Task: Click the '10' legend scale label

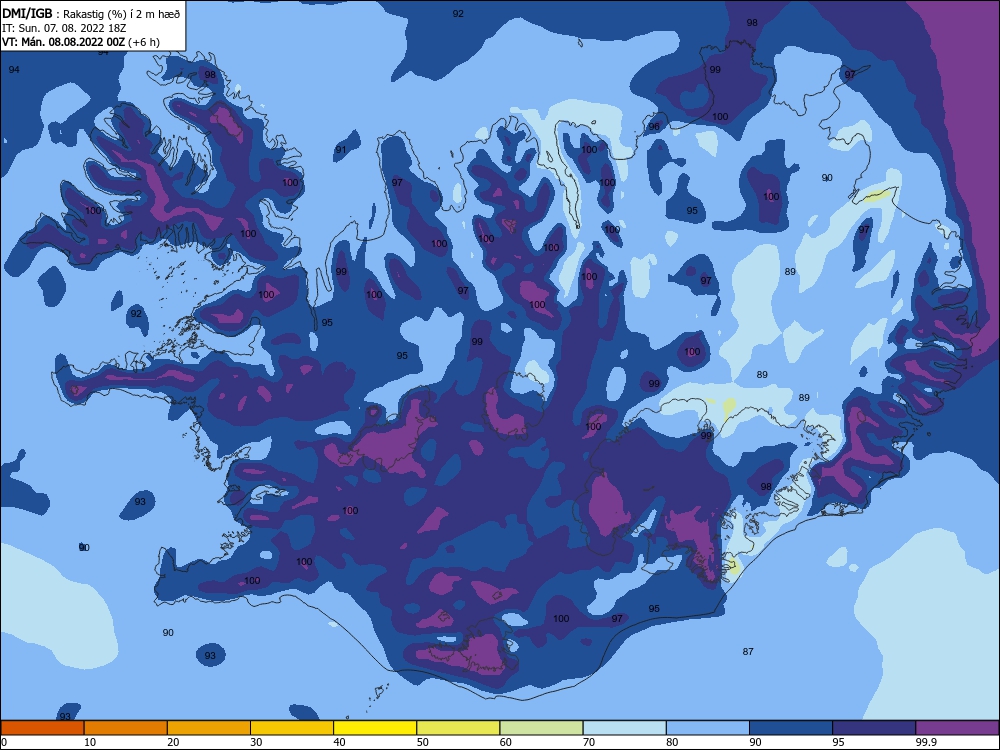Action: pyautogui.click(x=90, y=742)
